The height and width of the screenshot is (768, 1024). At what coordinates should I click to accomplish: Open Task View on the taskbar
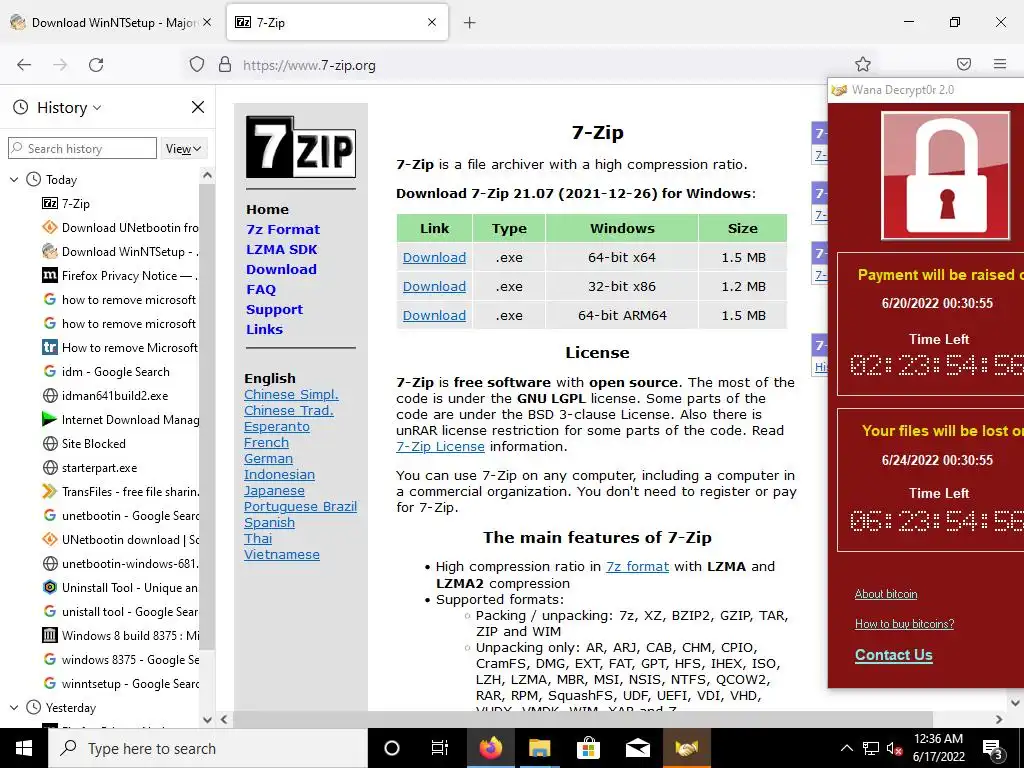pyautogui.click(x=440, y=748)
